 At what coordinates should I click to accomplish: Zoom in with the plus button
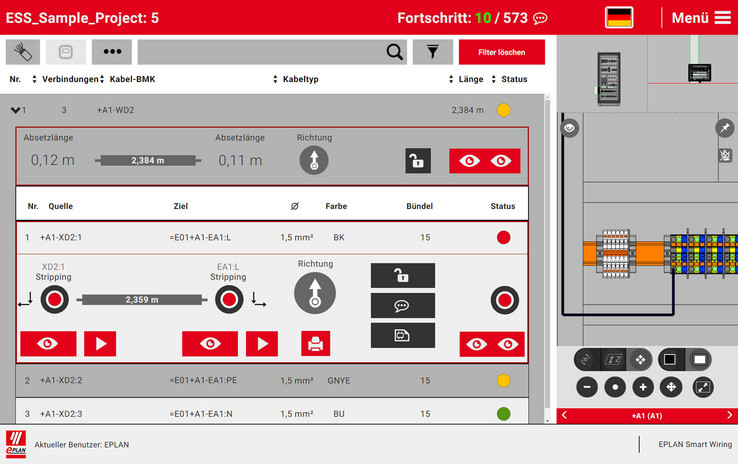[643, 387]
